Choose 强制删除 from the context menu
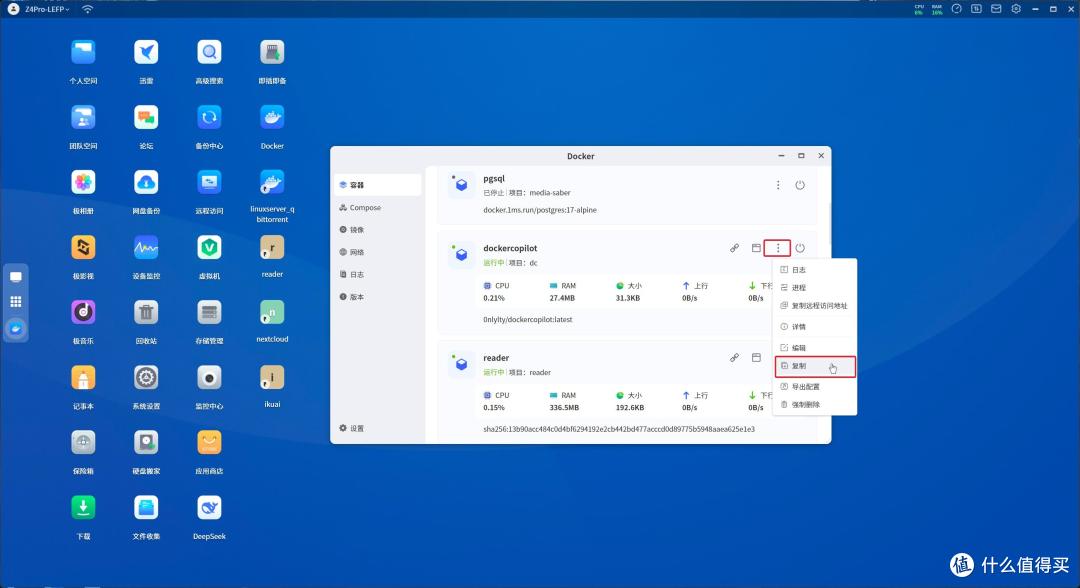The height and width of the screenshot is (588, 1080). (x=815, y=405)
